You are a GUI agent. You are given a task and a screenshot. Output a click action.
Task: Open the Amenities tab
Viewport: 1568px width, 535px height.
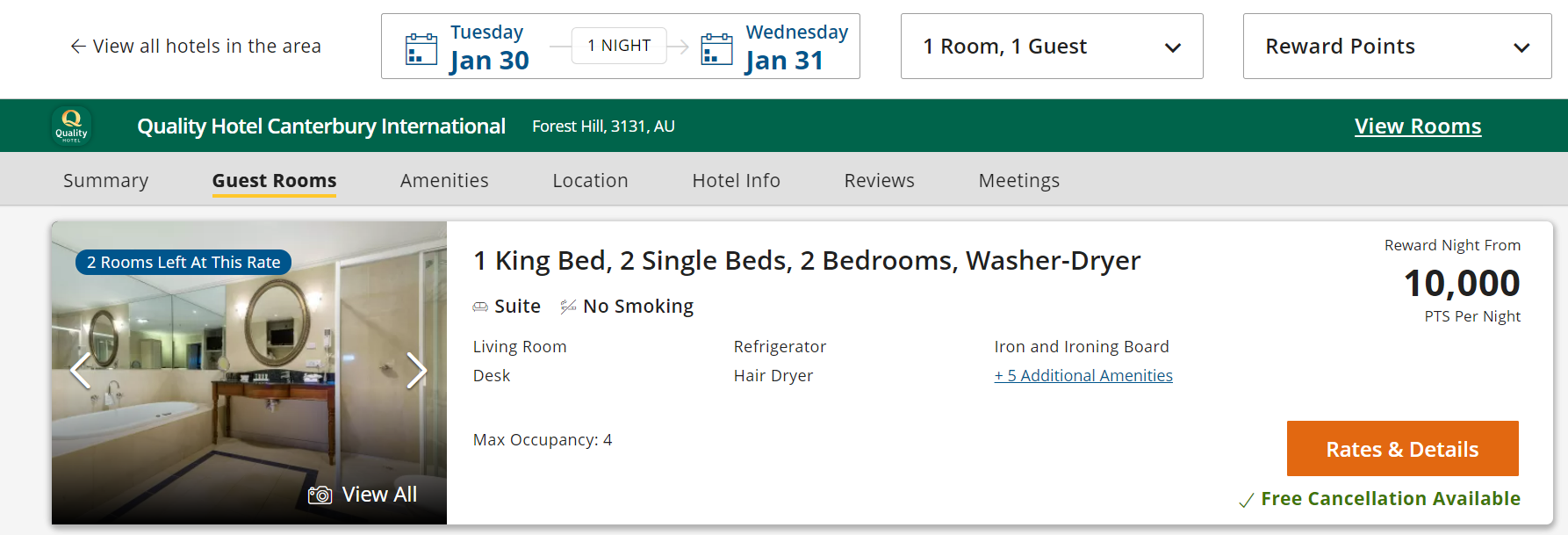[444, 180]
